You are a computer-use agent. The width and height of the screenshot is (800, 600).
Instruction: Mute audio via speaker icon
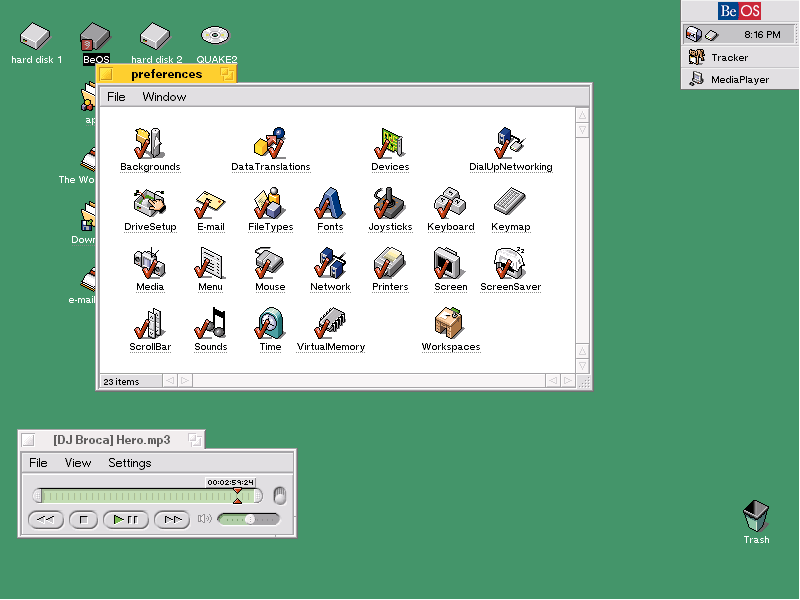(x=205, y=519)
